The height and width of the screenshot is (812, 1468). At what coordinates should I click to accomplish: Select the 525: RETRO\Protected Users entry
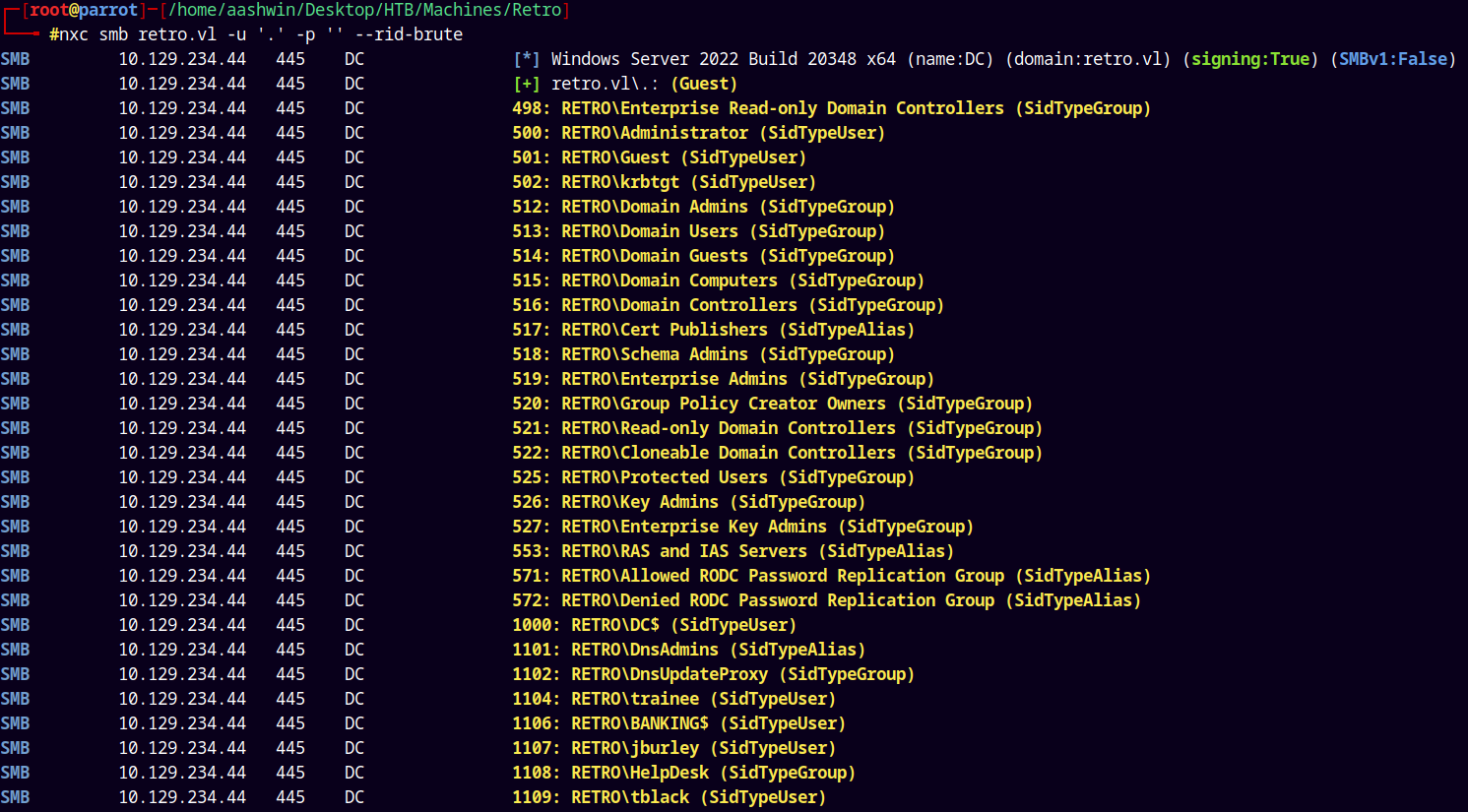click(713, 477)
